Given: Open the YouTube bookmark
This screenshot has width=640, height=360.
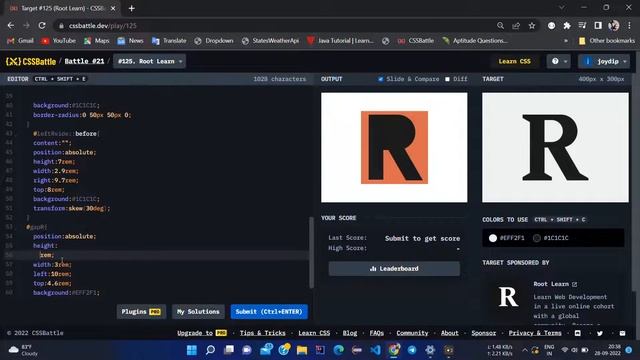Looking at the screenshot, I should (59, 41).
